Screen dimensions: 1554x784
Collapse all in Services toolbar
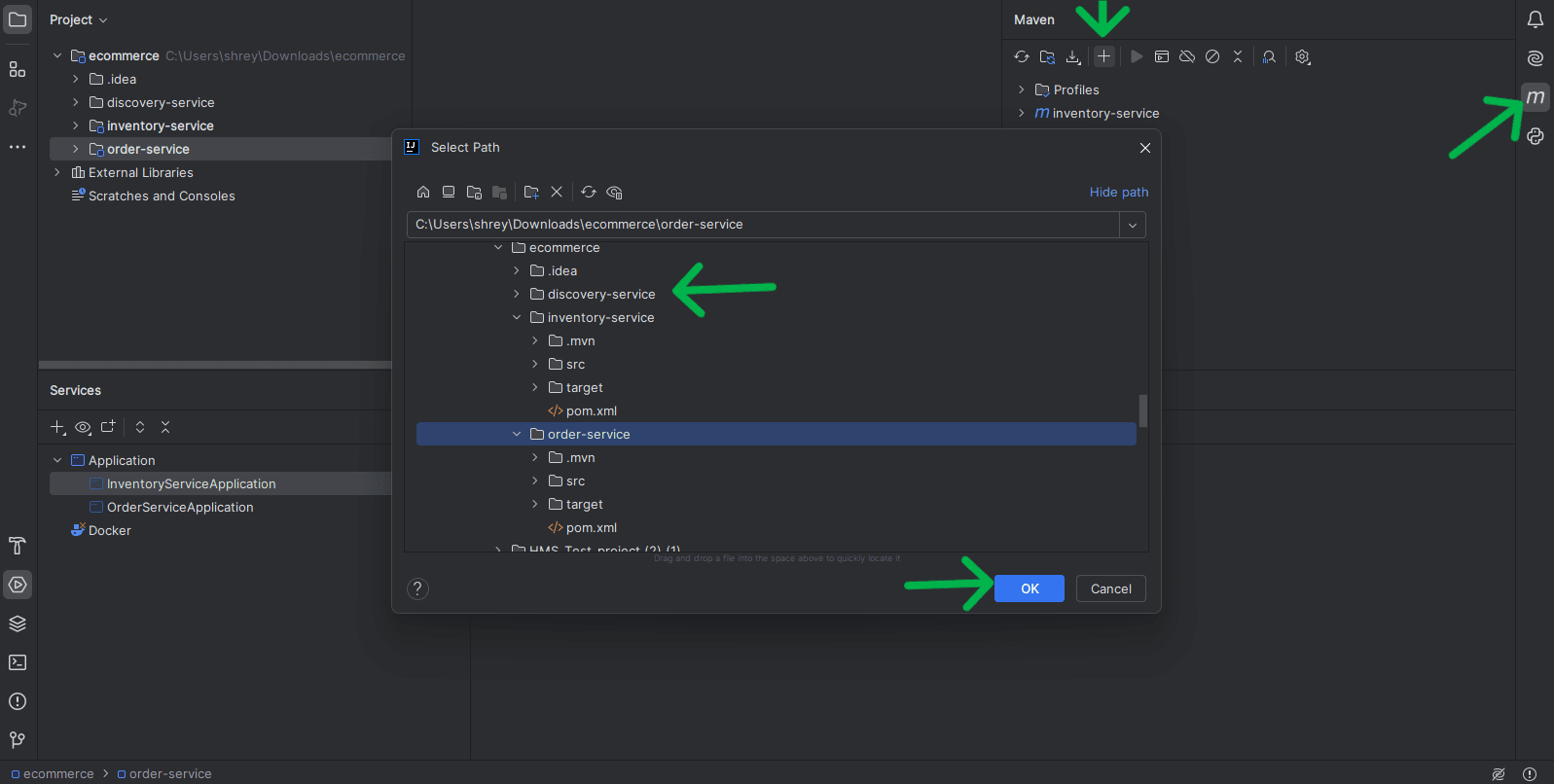tap(165, 427)
